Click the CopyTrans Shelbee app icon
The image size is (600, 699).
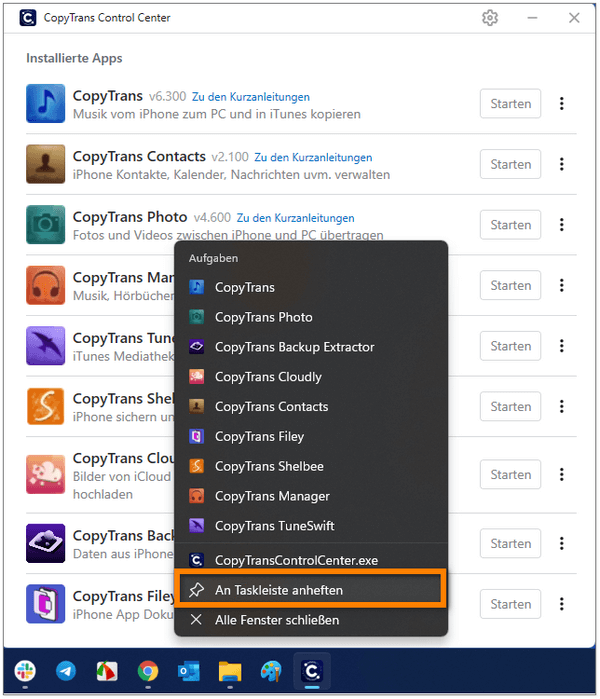[45, 407]
